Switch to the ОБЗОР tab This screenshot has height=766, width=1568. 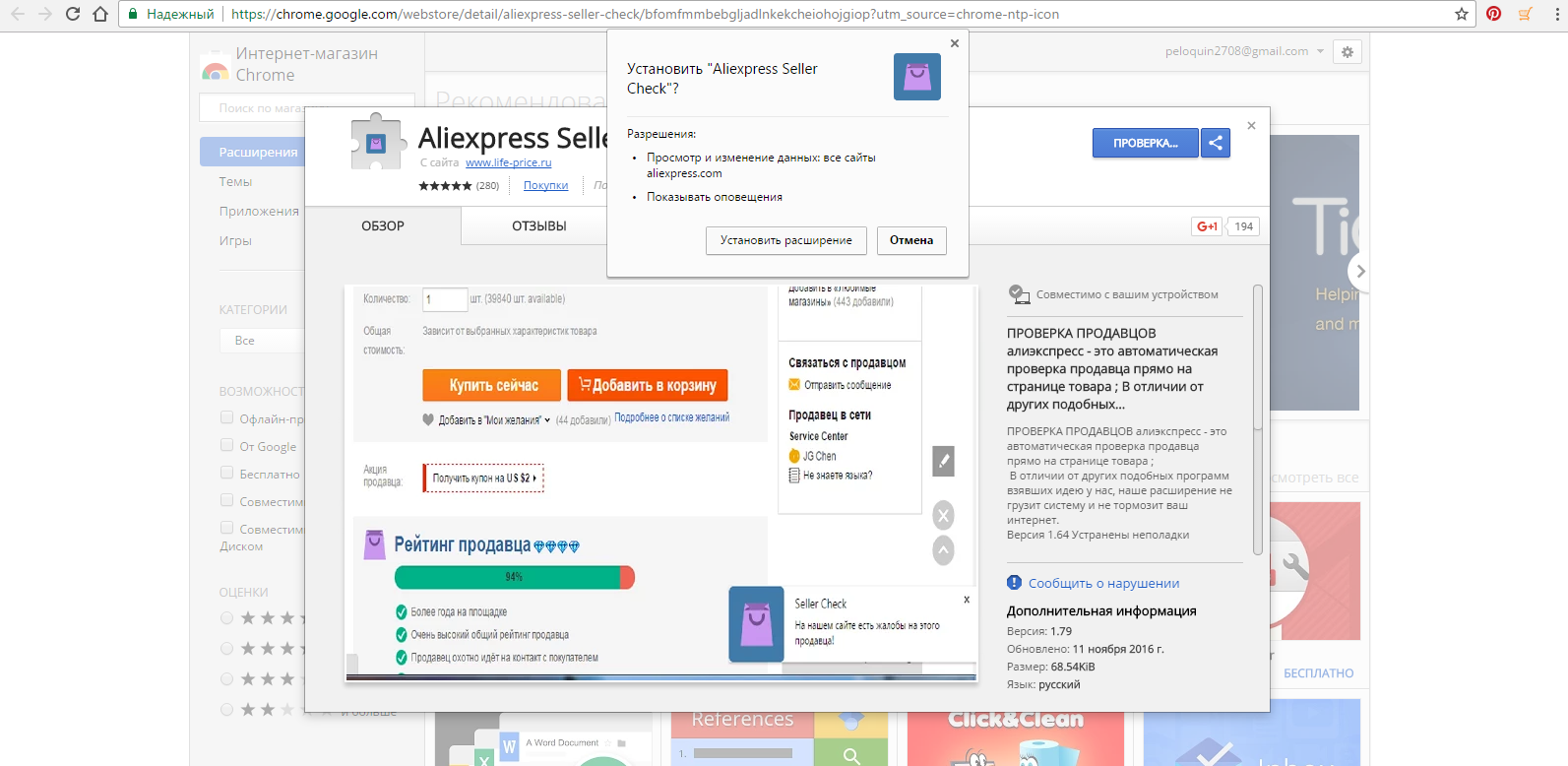[x=383, y=225]
